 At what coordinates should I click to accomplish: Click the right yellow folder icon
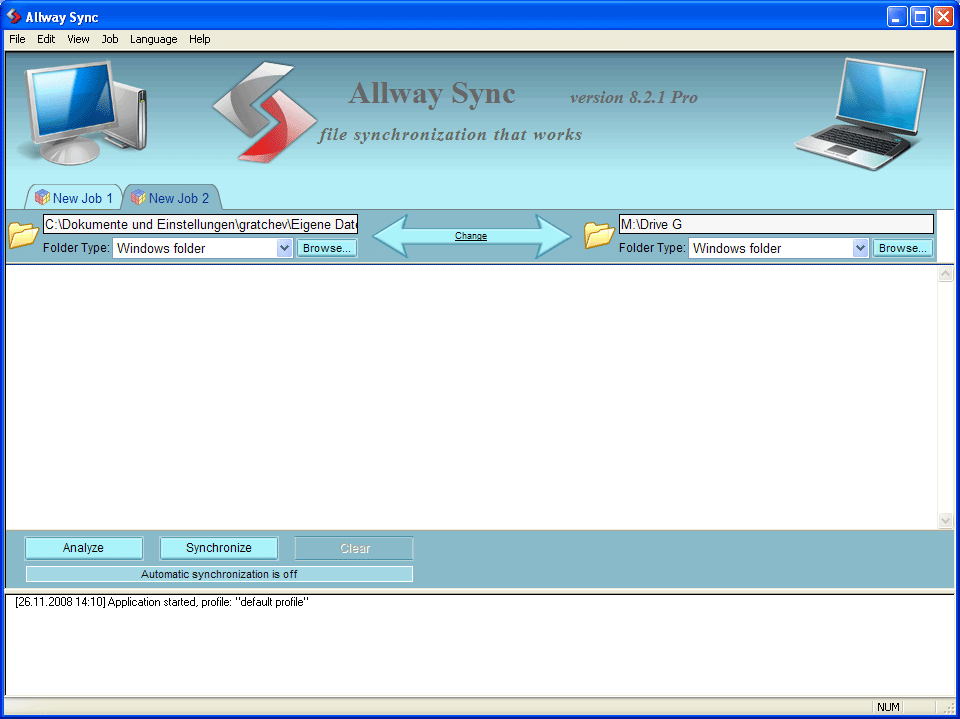click(598, 234)
